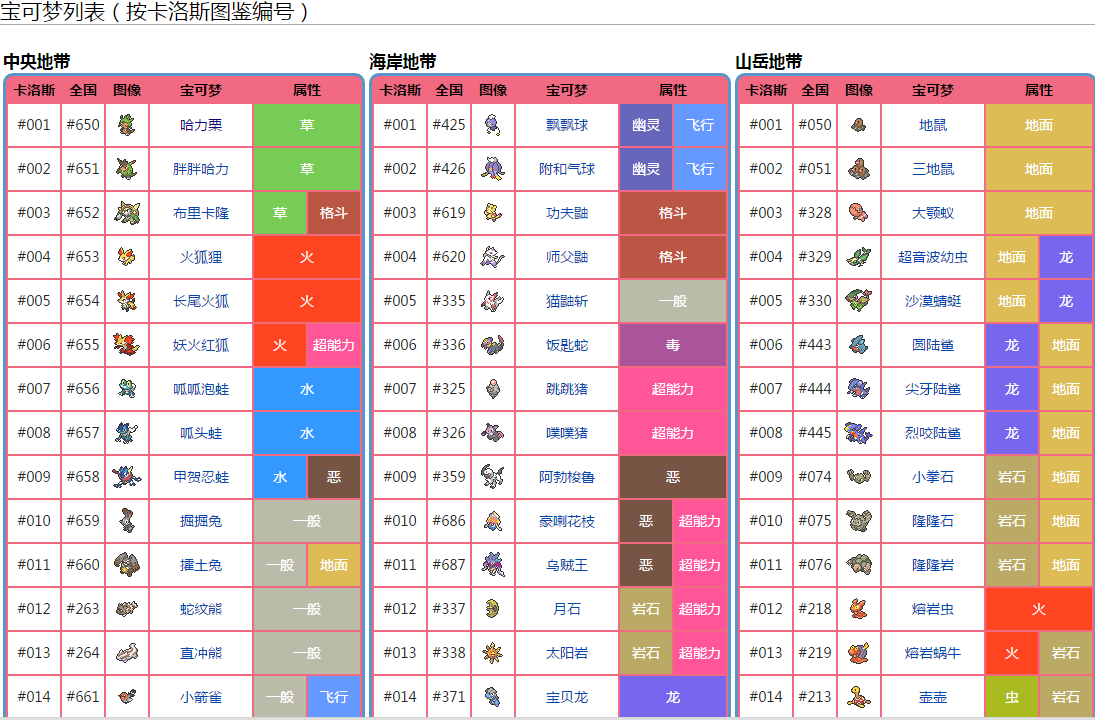
Task: Go to the 掘掘兔 link
Action: click(x=201, y=521)
